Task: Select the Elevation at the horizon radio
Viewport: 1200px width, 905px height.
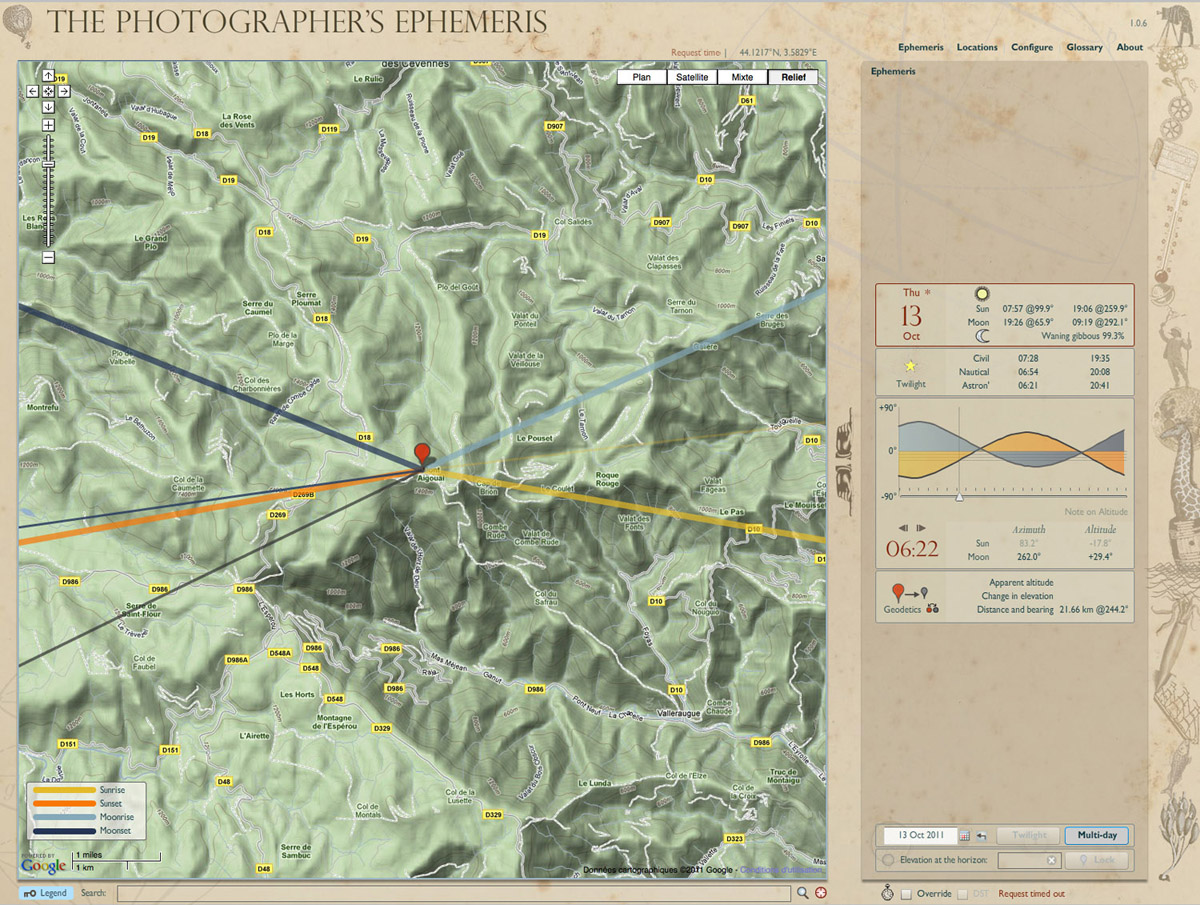Action: click(x=889, y=860)
